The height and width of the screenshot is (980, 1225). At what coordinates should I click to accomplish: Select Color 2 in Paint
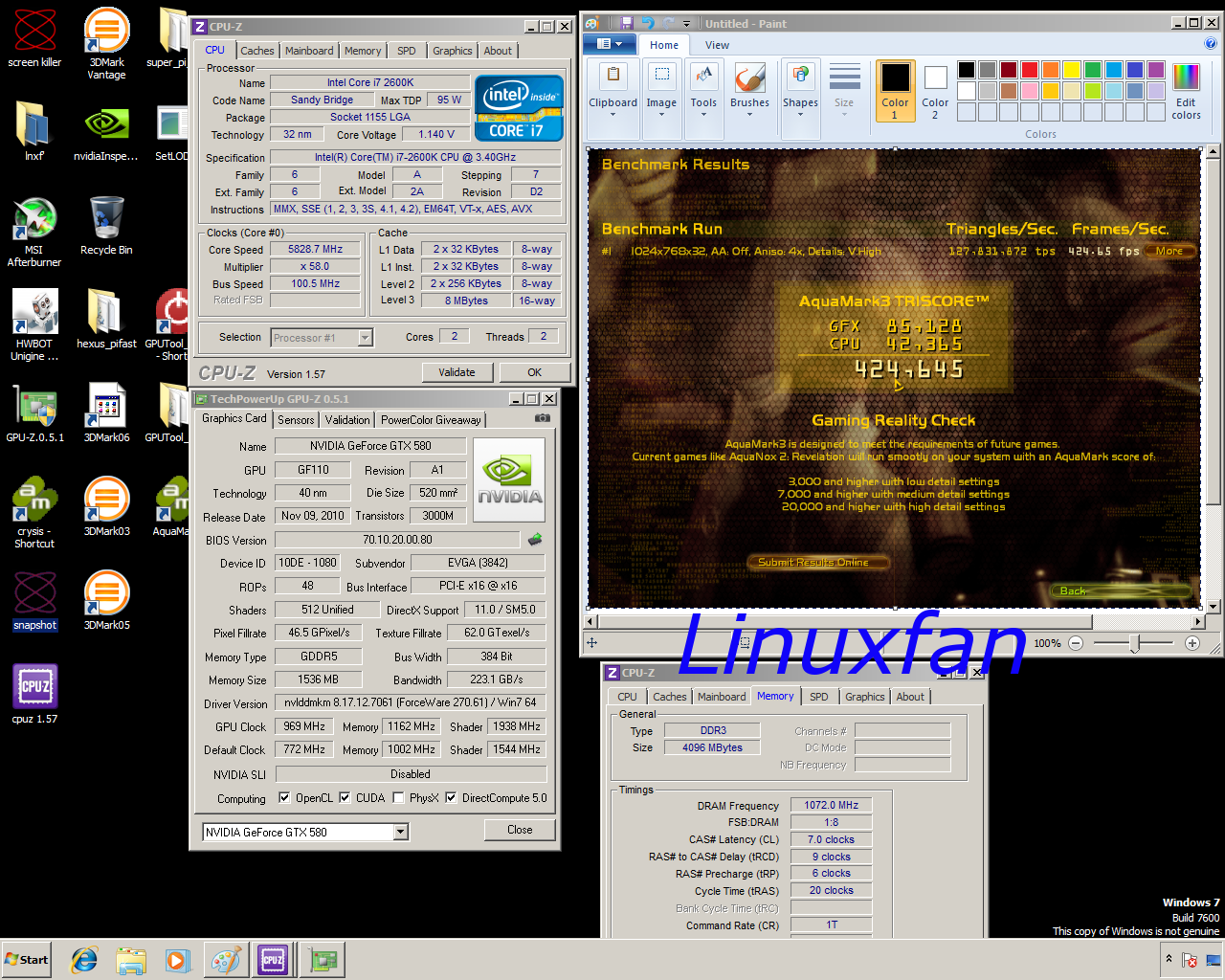935,90
